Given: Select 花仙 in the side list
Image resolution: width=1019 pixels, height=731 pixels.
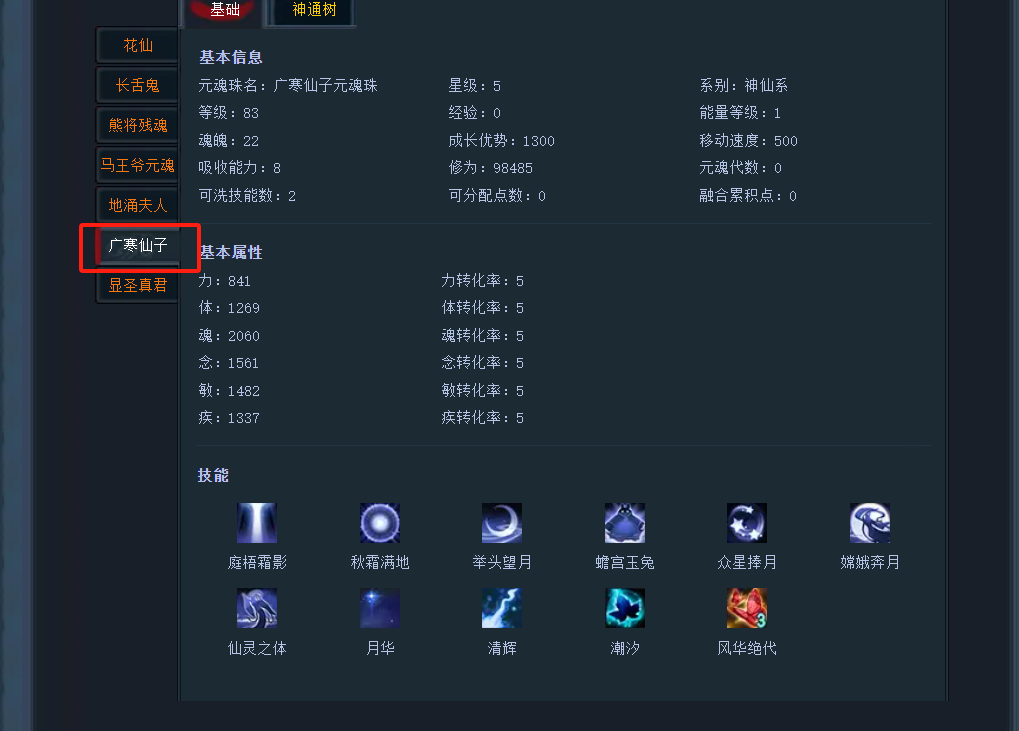Looking at the screenshot, I should pos(138,45).
